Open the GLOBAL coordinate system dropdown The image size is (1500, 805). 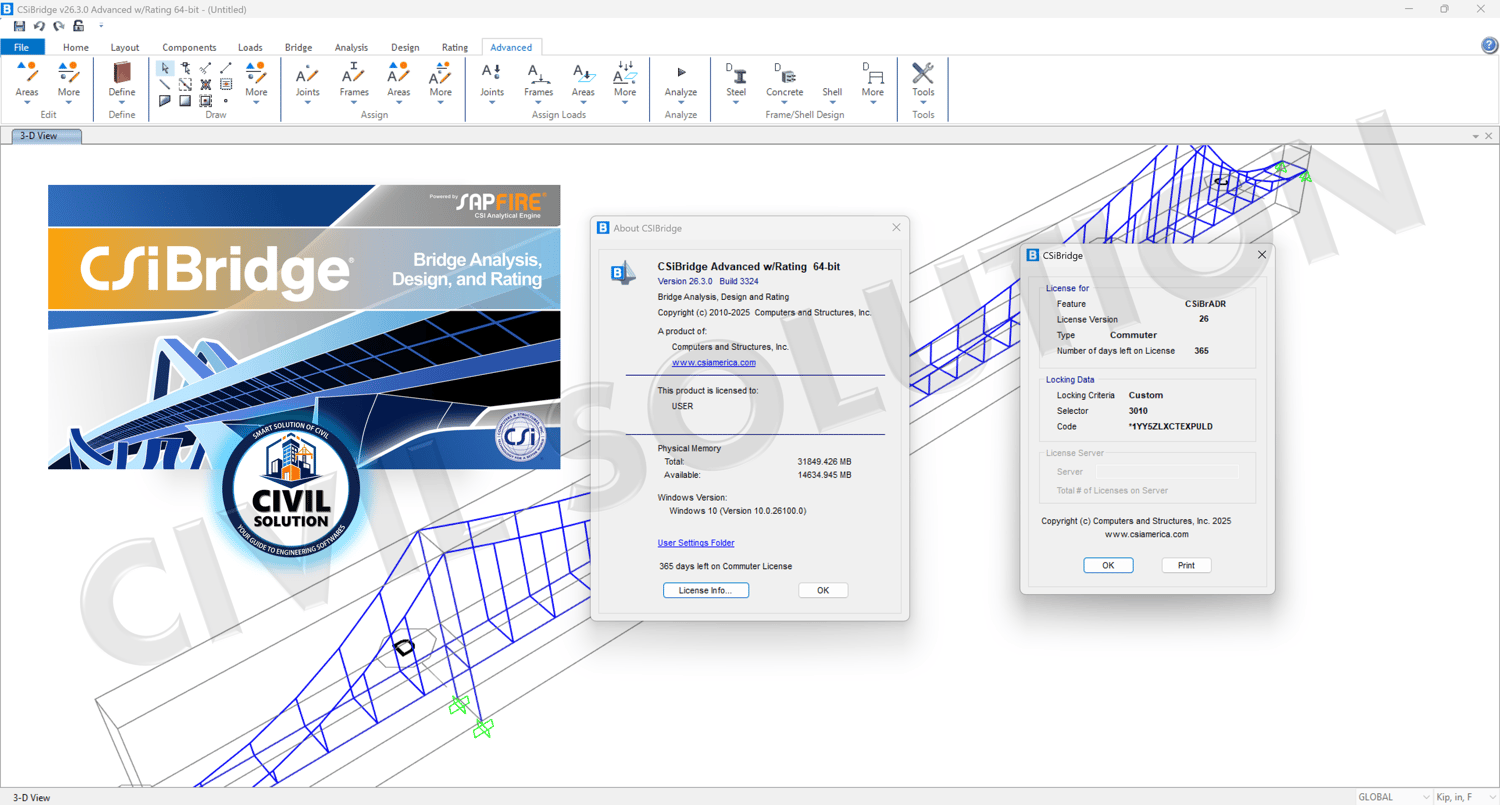tap(1393, 797)
